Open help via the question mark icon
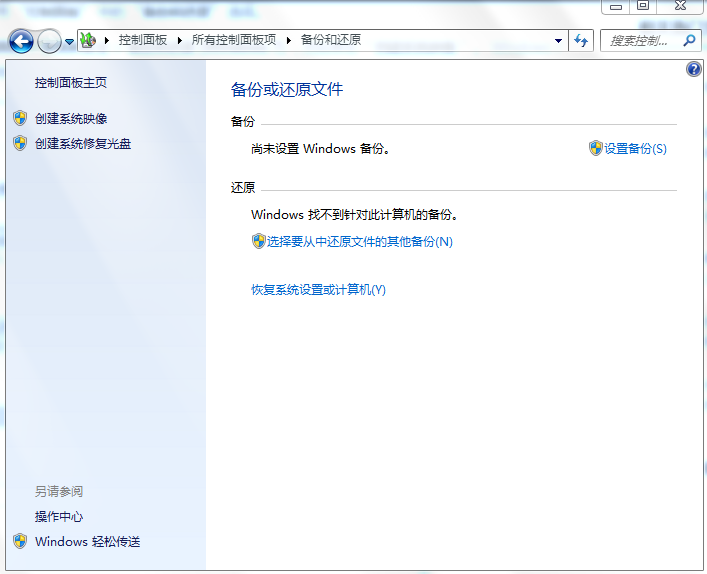 coord(693,69)
